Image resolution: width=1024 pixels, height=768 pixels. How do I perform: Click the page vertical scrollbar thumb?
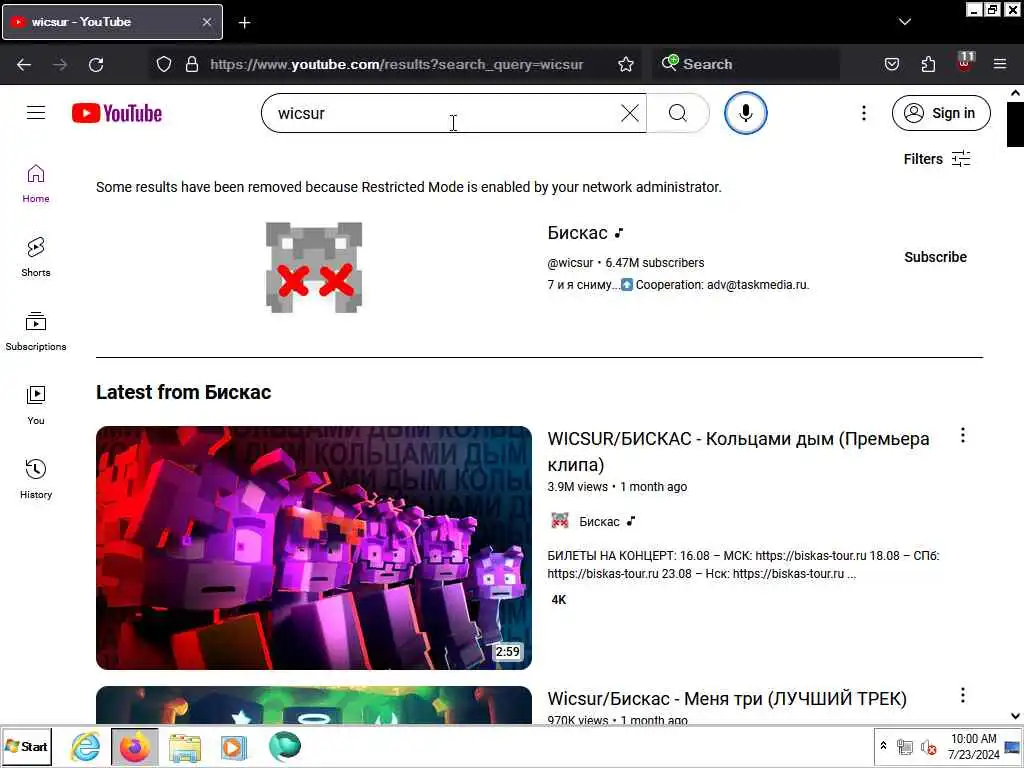(x=1015, y=124)
